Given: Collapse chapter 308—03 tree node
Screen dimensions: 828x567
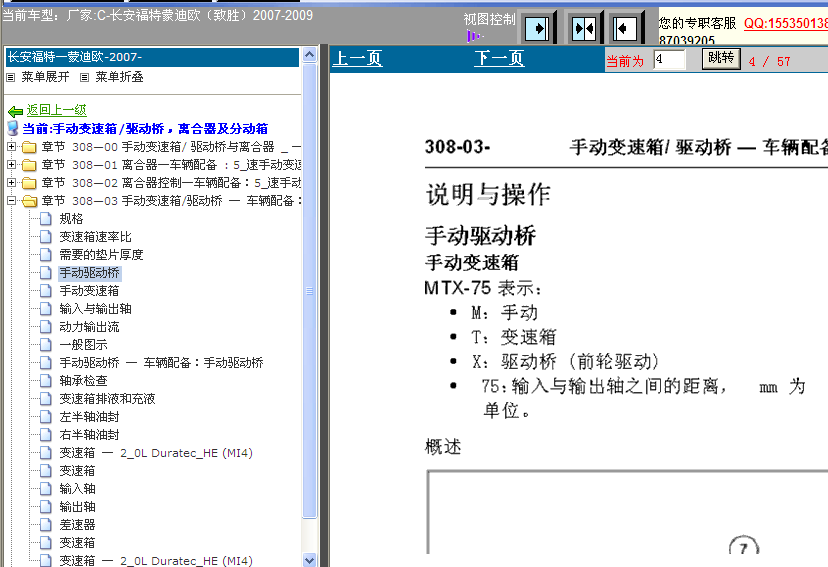Looking at the screenshot, I should click(x=11, y=200).
